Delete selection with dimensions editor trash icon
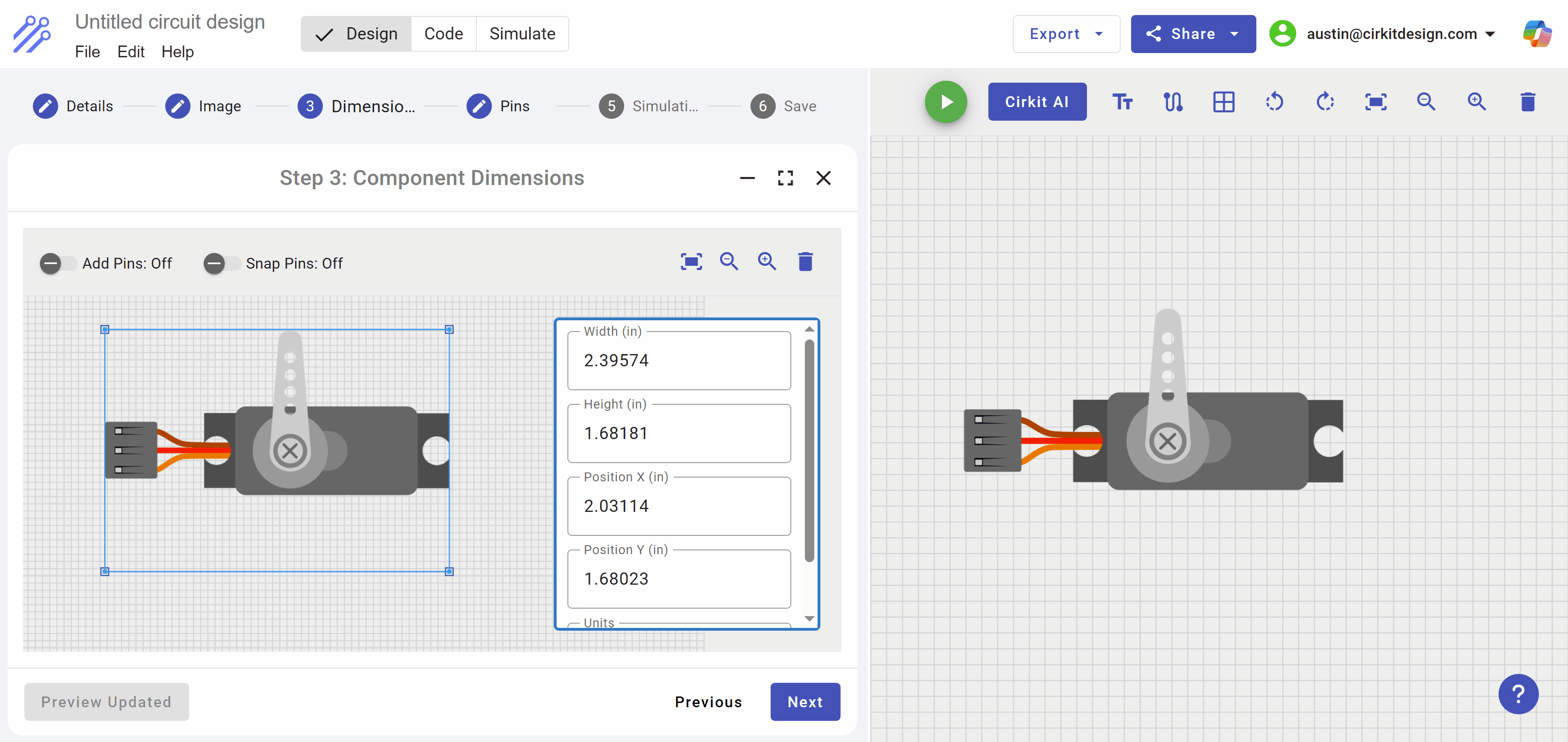The width and height of the screenshot is (1568, 742). [805, 262]
